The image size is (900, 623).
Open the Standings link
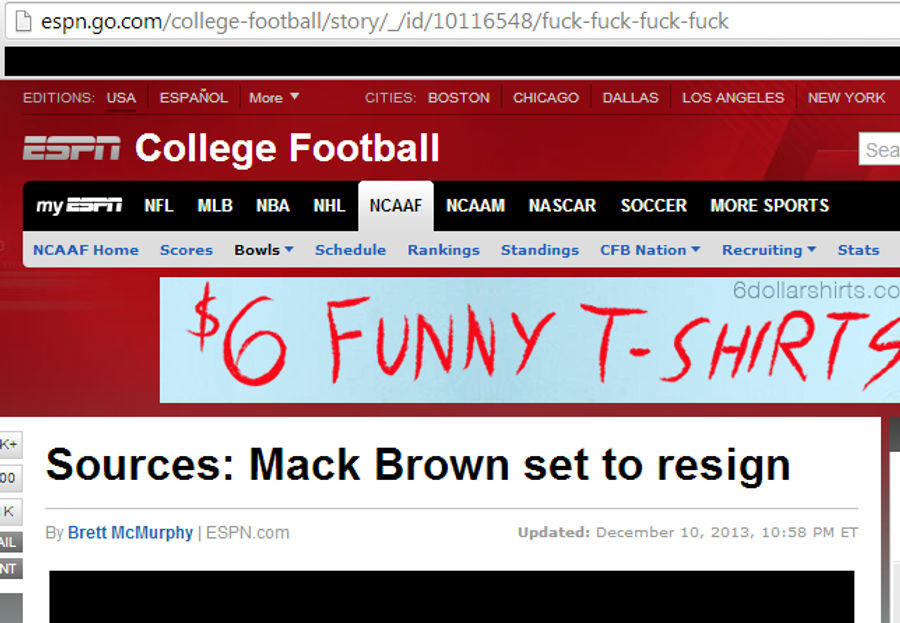coord(540,250)
